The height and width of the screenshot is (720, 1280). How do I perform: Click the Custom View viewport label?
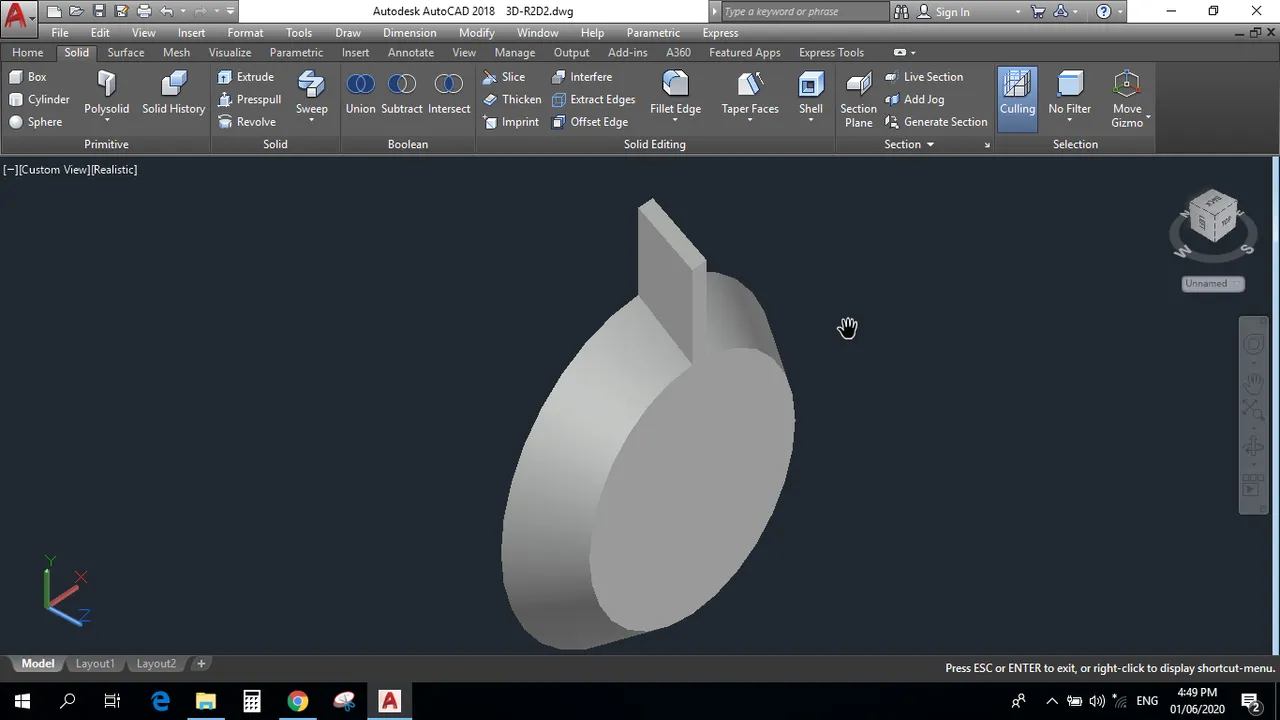(x=54, y=170)
